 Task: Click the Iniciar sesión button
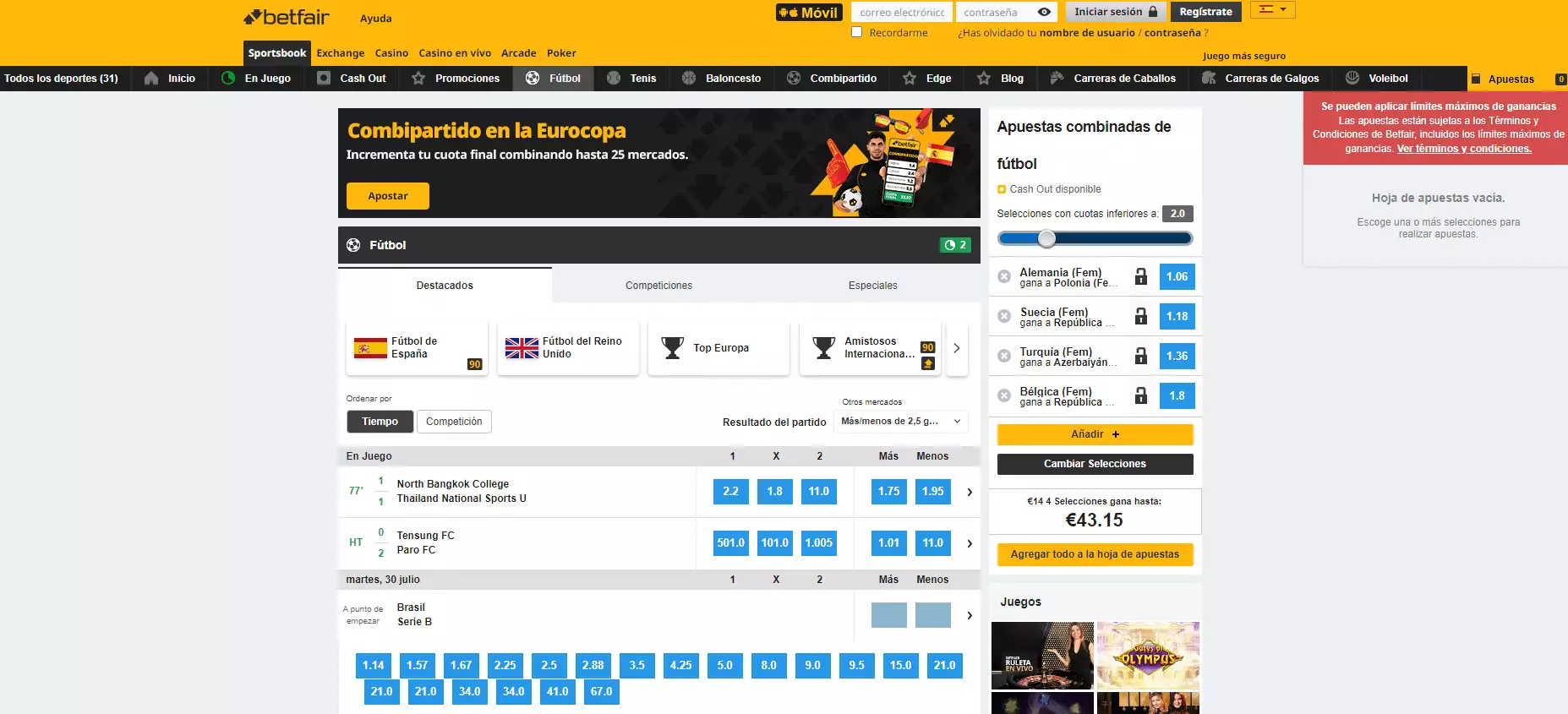(1116, 12)
